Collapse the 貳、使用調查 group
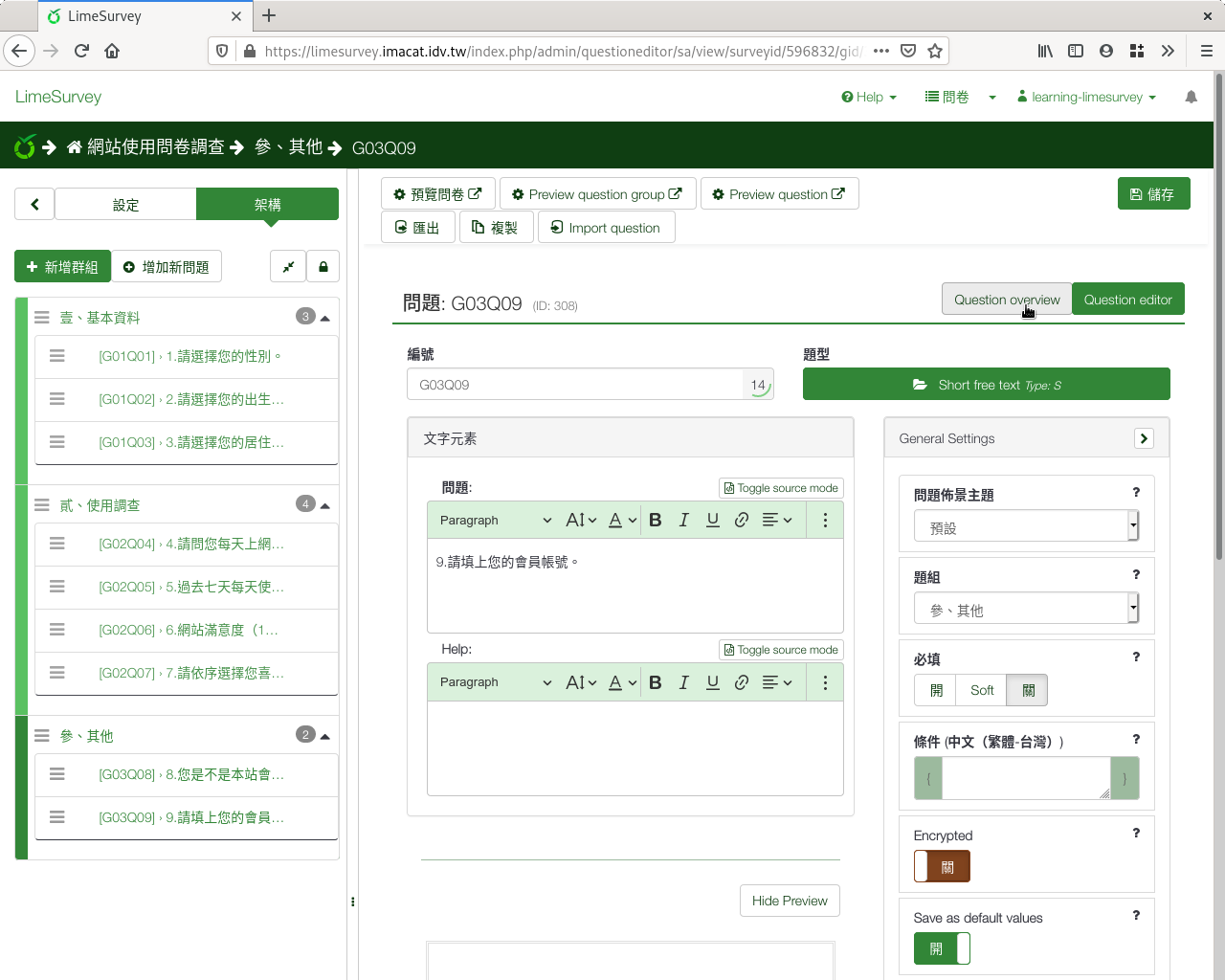The width and height of the screenshot is (1225, 980). click(325, 505)
